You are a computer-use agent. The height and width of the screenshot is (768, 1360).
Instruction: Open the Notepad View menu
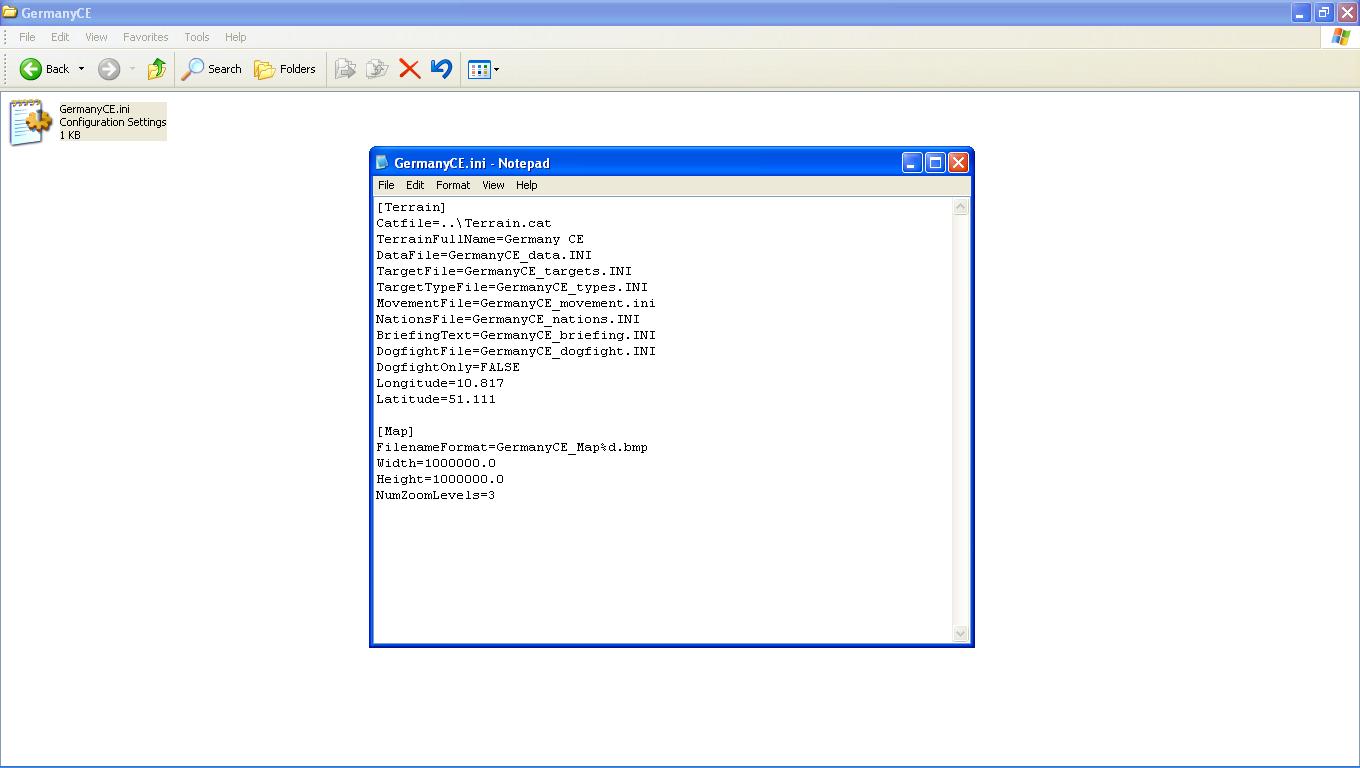(493, 185)
